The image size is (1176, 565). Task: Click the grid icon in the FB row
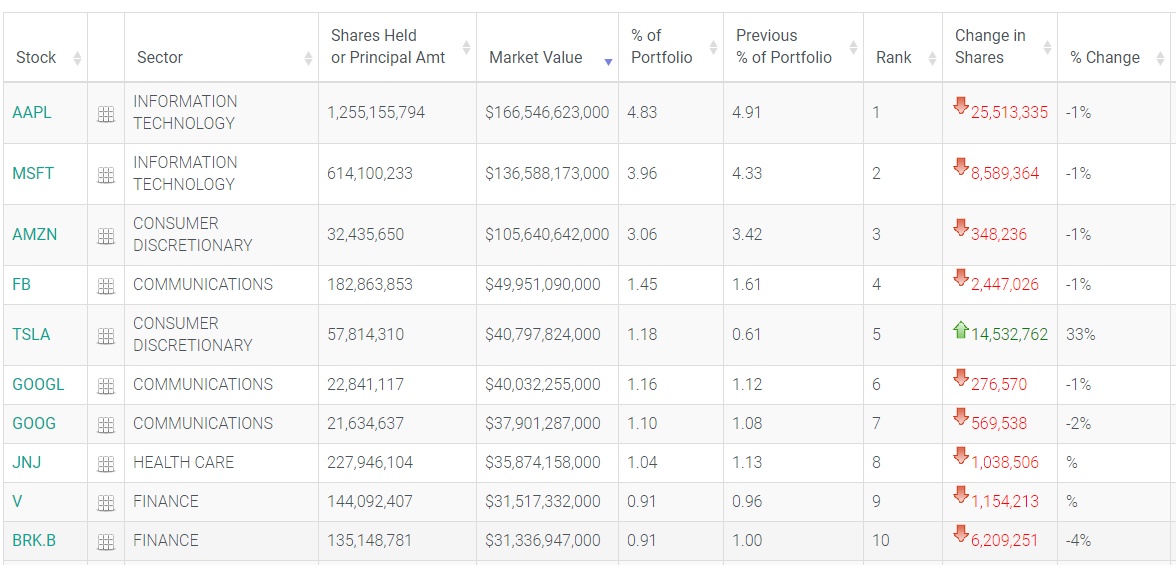(106, 286)
